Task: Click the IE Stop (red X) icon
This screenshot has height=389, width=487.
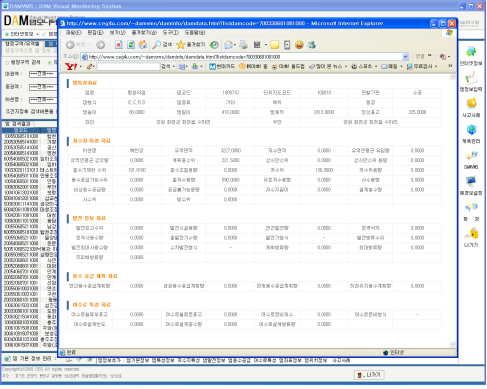Action: pos(119,44)
